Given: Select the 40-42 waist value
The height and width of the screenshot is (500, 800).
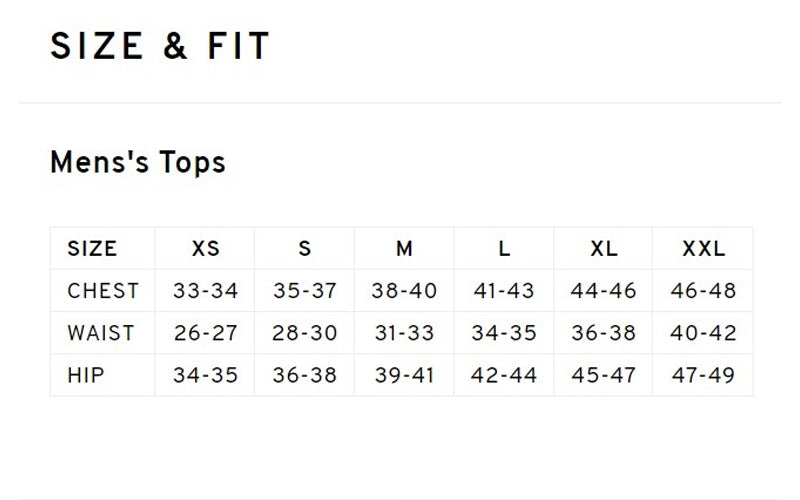Looking at the screenshot, I should (x=703, y=333).
